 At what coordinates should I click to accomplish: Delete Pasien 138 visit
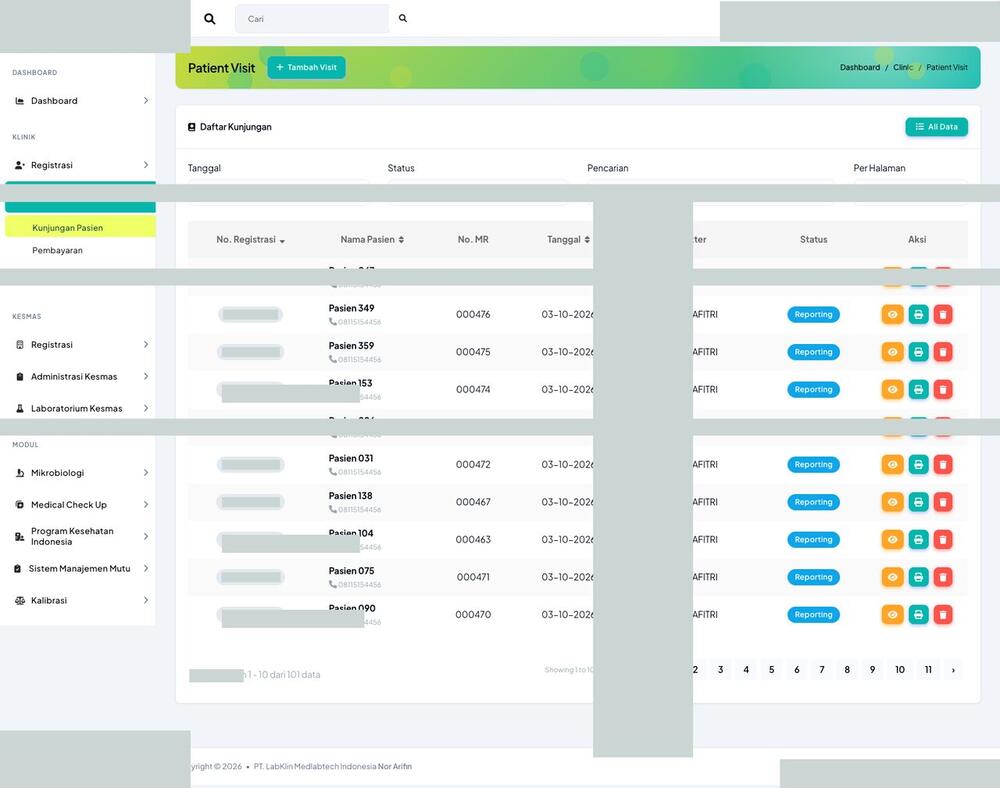tap(943, 502)
